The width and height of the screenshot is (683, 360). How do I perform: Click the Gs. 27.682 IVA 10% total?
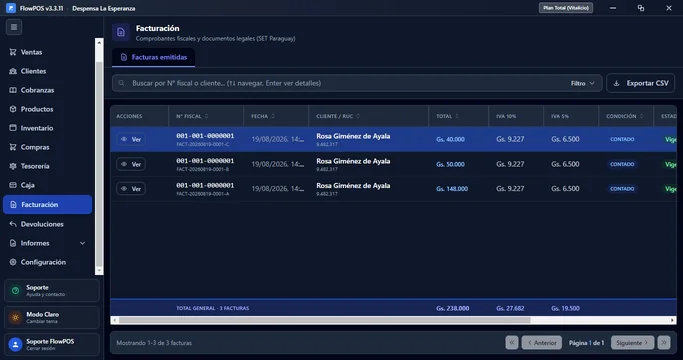[x=510, y=308]
